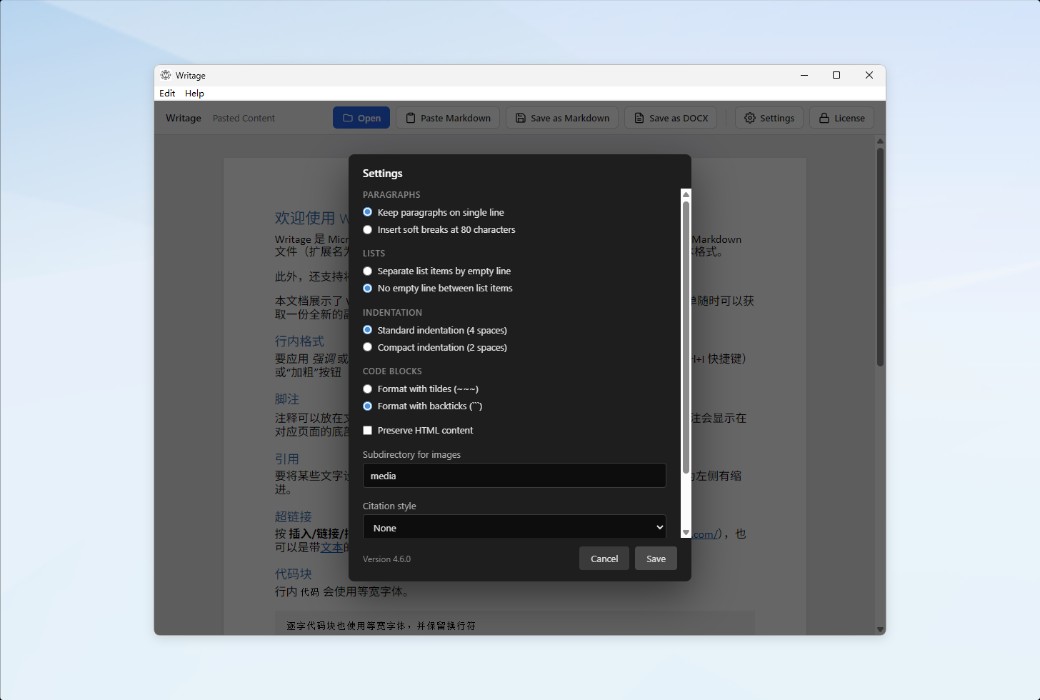
Task: Save the settings with the Save button
Action: (655, 558)
